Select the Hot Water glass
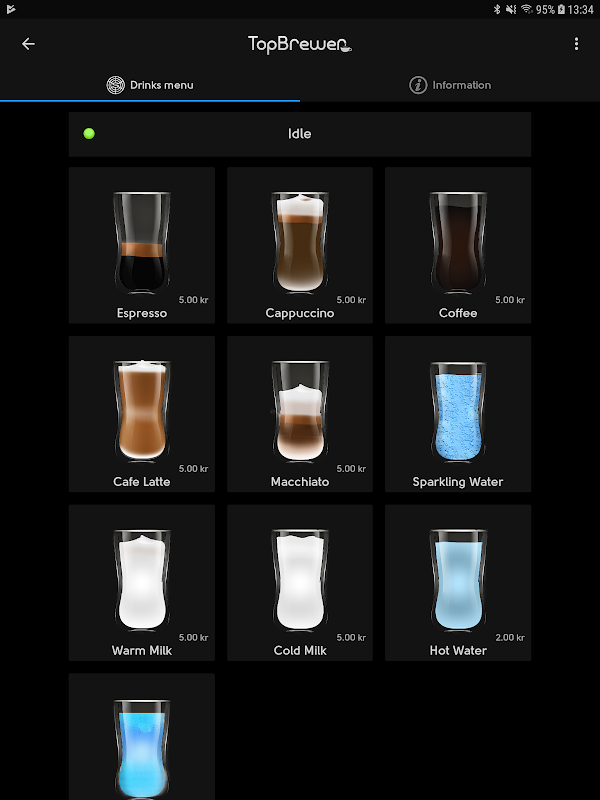The image size is (600, 800). [x=458, y=581]
